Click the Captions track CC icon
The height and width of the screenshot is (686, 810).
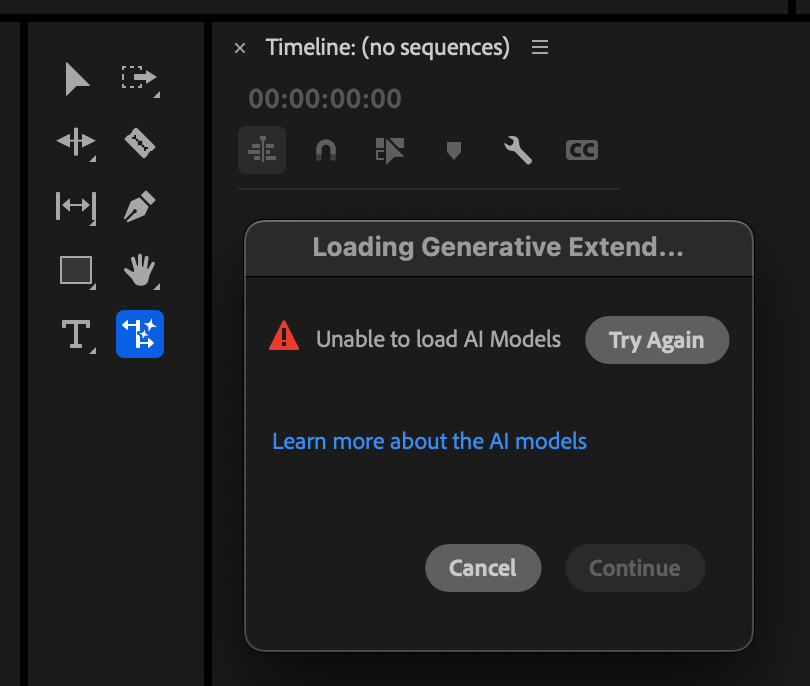[581, 150]
